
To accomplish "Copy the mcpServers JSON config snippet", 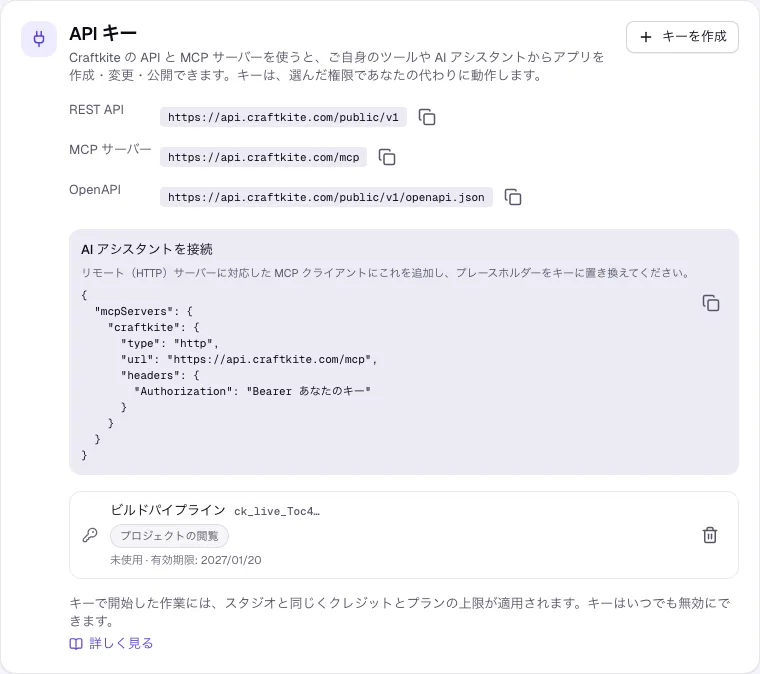I will (x=711, y=303).
